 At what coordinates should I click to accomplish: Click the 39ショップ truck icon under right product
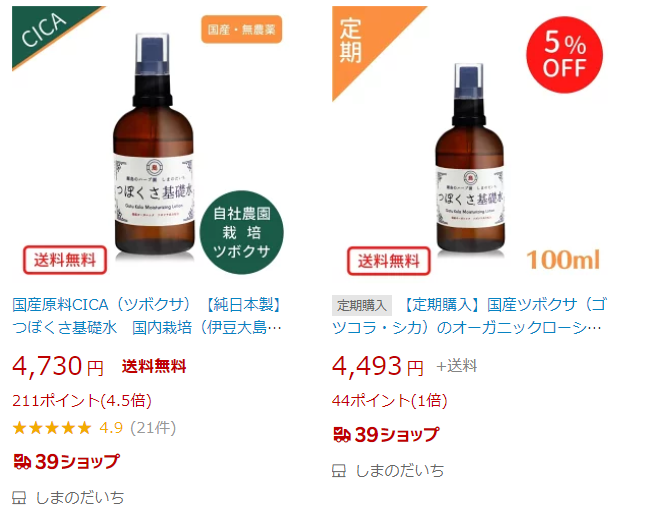point(342,434)
